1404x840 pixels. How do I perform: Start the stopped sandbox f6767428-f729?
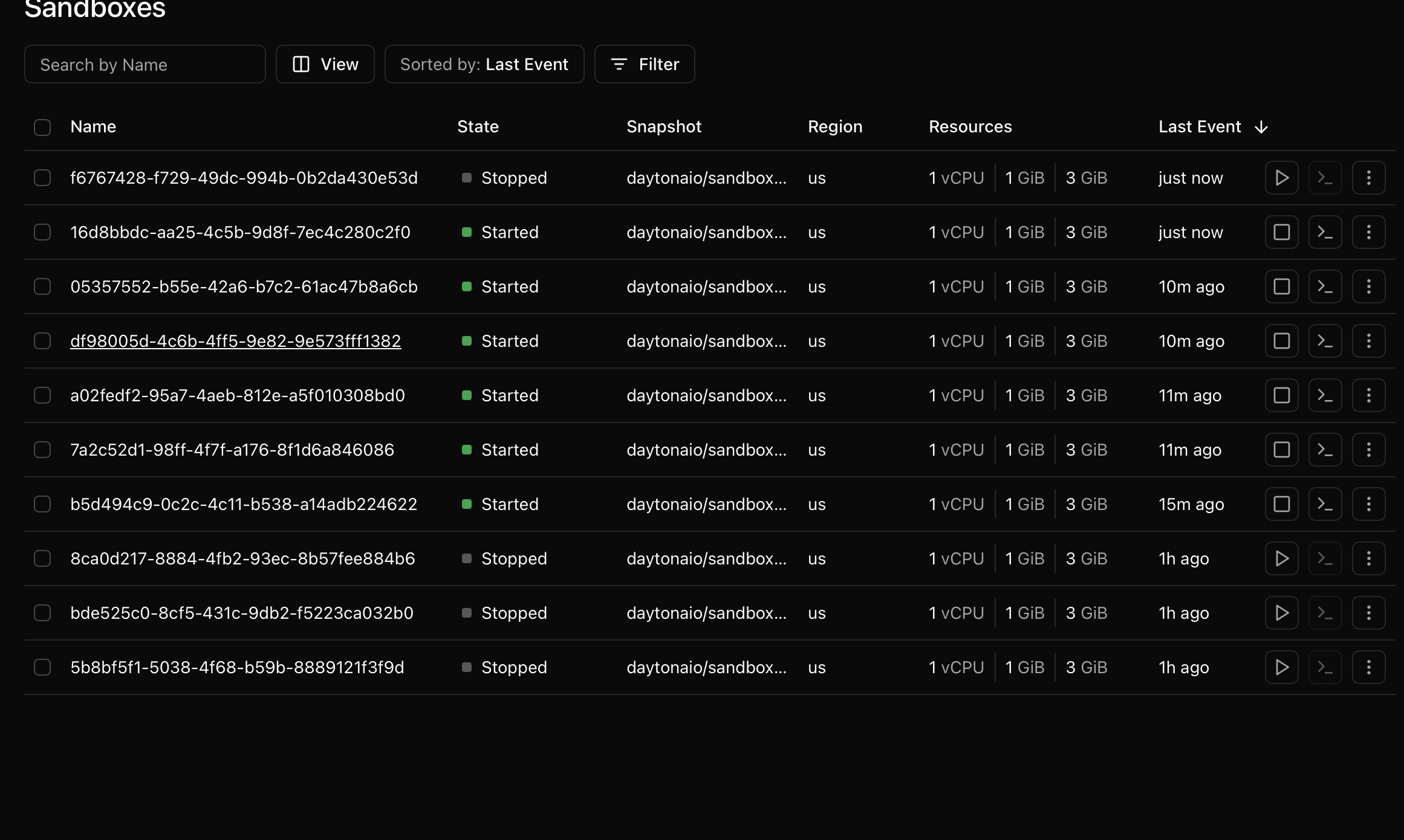[x=1281, y=178]
